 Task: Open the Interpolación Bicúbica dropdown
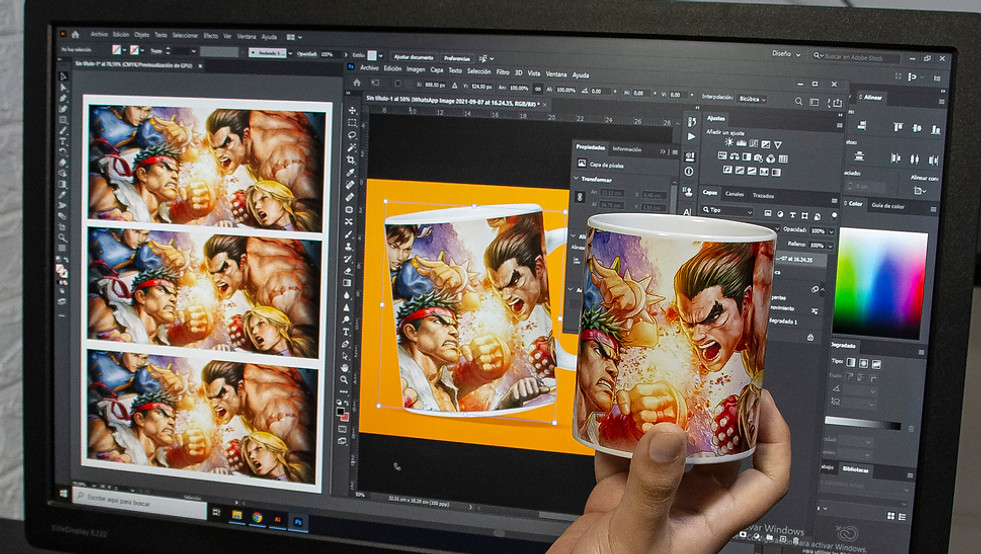(752, 99)
